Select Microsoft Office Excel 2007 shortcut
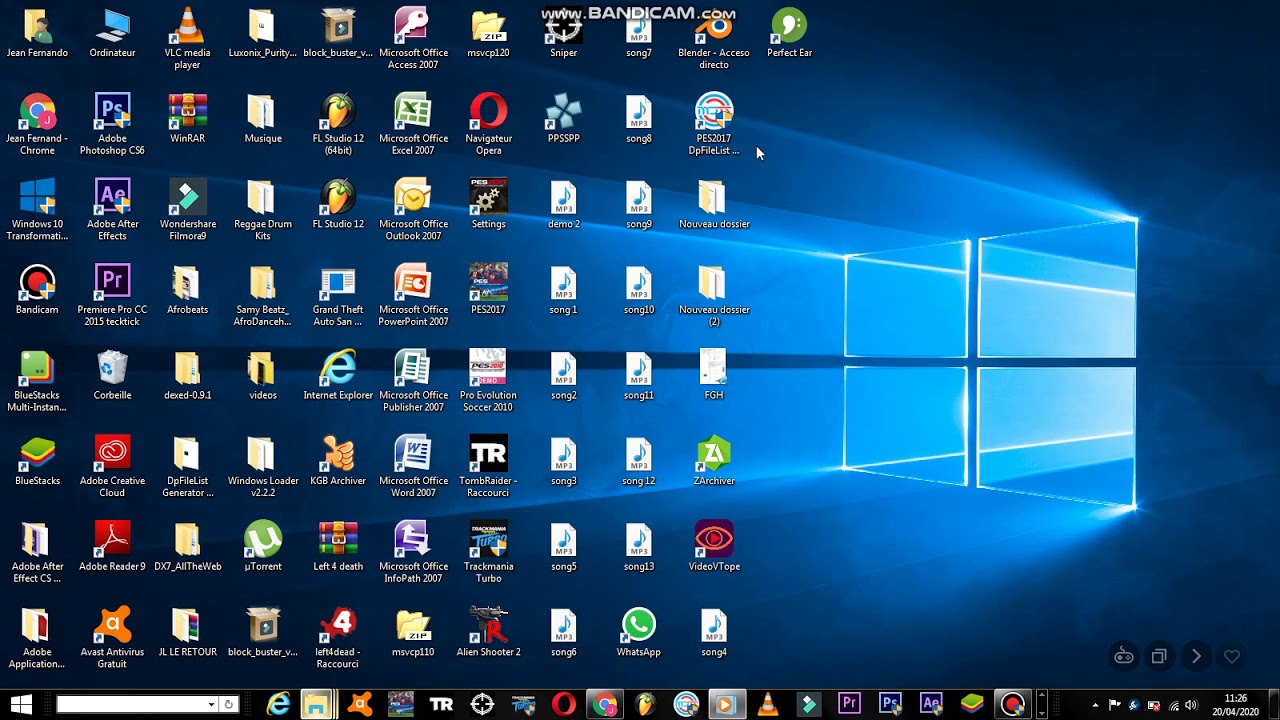1280x720 pixels. pyautogui.click(x=413, y=124)
